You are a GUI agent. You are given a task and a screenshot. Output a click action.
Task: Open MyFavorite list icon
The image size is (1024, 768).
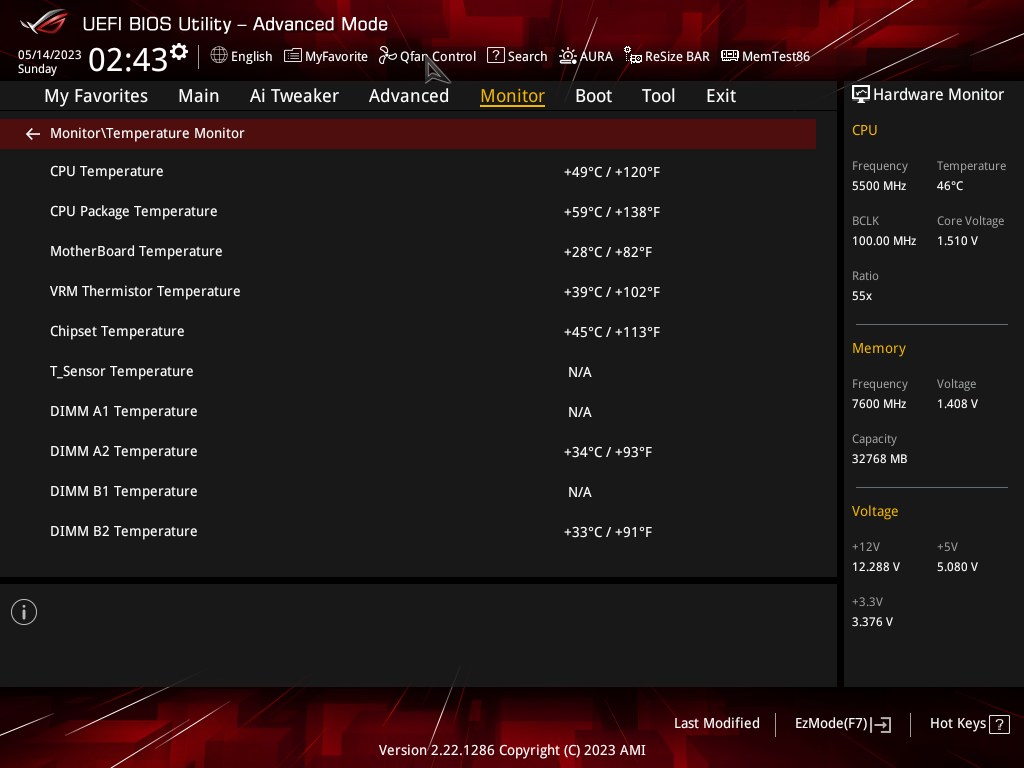(x=293, y=56)
